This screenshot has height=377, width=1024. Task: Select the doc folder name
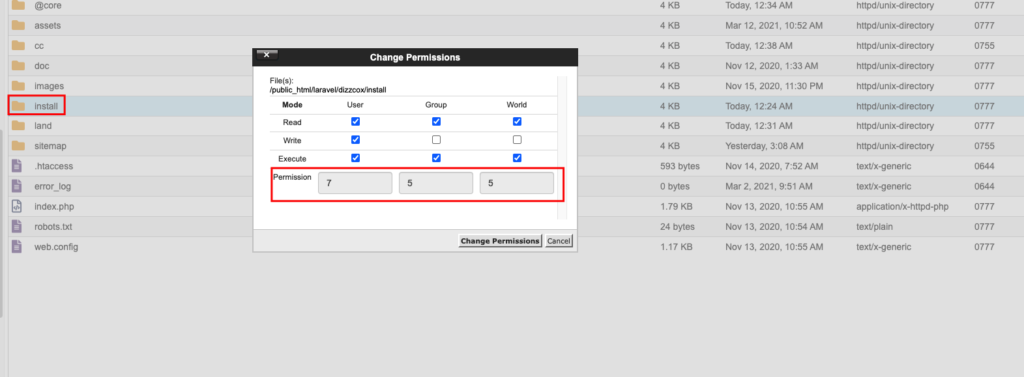click(42, 66)
